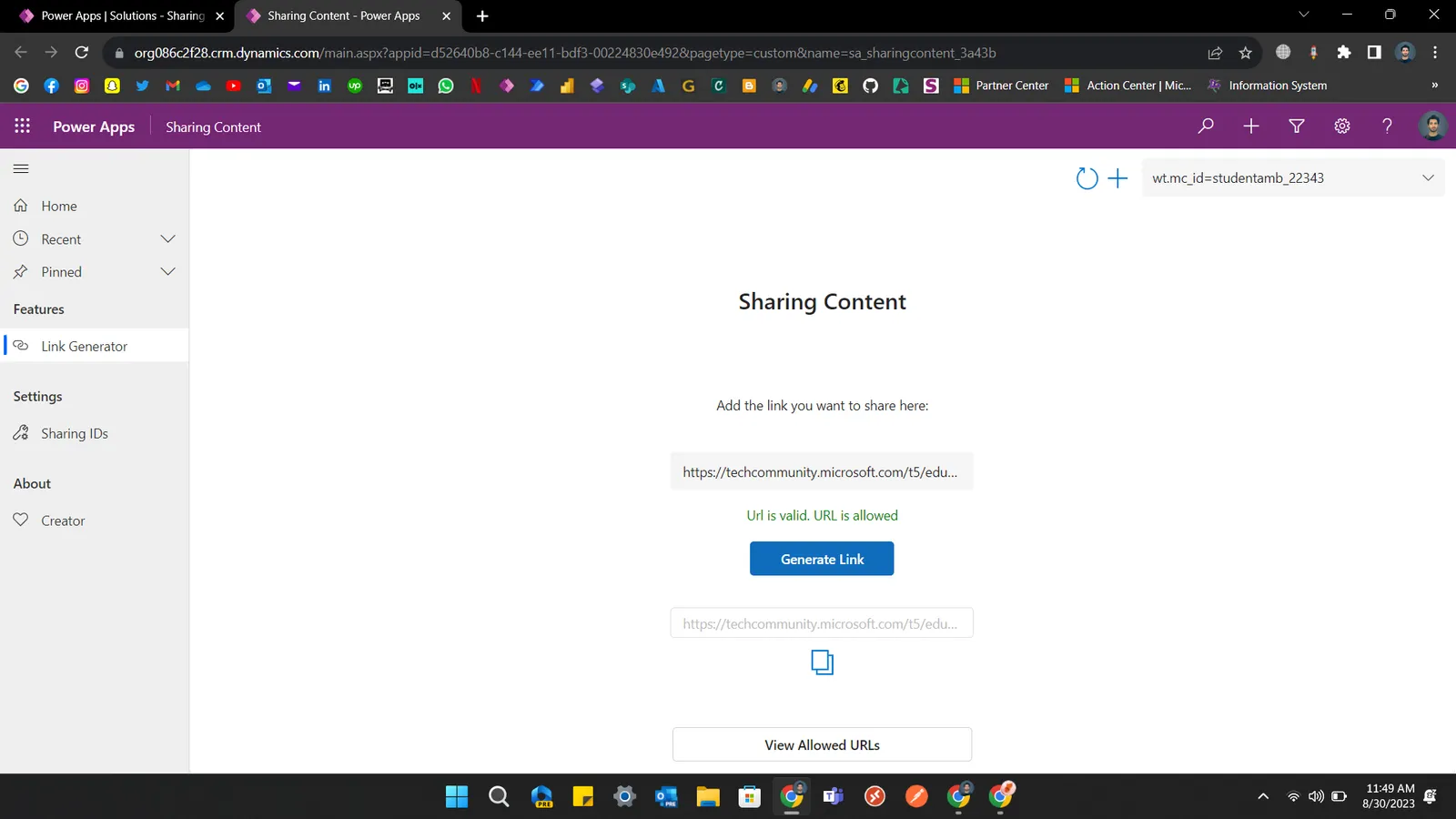This screenshot has width=1456, height=819.
Task: Expand the Pinned section chevron
Action: (x=167, y=272)
